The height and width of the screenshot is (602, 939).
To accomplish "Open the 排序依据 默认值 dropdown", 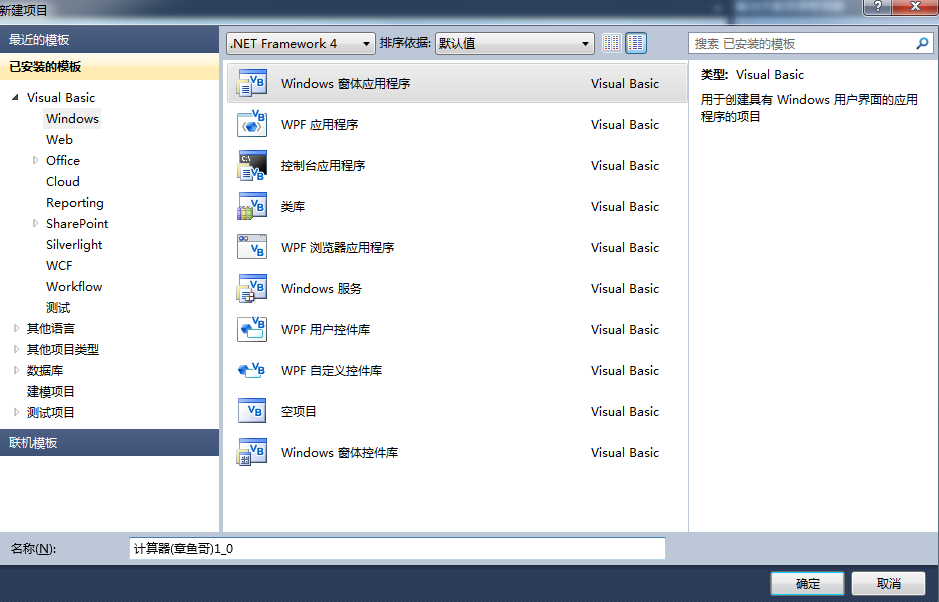I will point(514,43).
